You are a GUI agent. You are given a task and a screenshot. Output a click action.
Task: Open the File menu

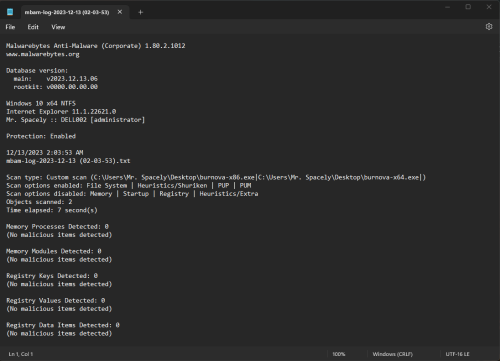click(x=10, y=27)
